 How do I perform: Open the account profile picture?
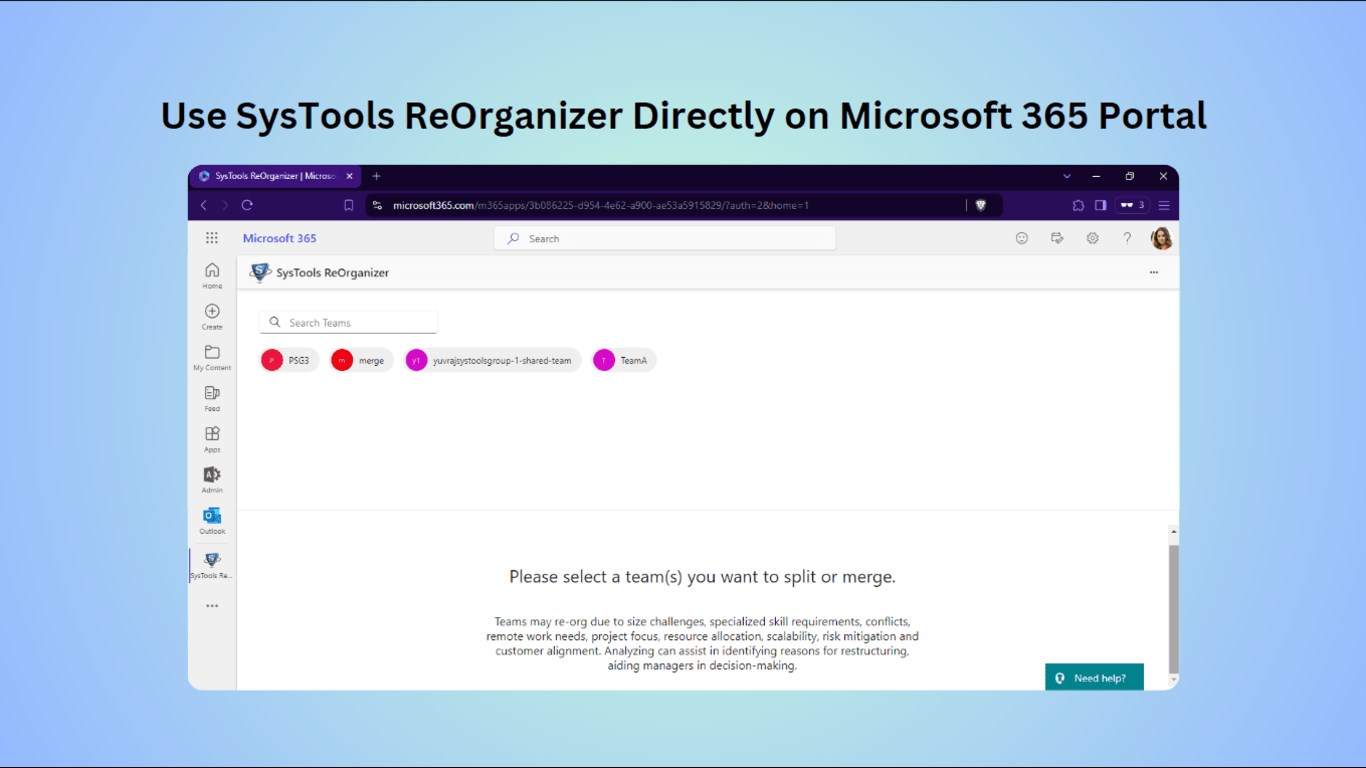pos(1161,238)
